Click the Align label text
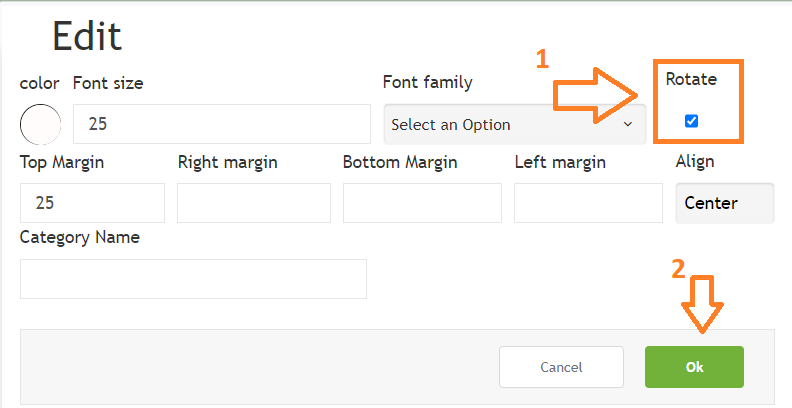The image size is (792, 408). pos(695,162)
